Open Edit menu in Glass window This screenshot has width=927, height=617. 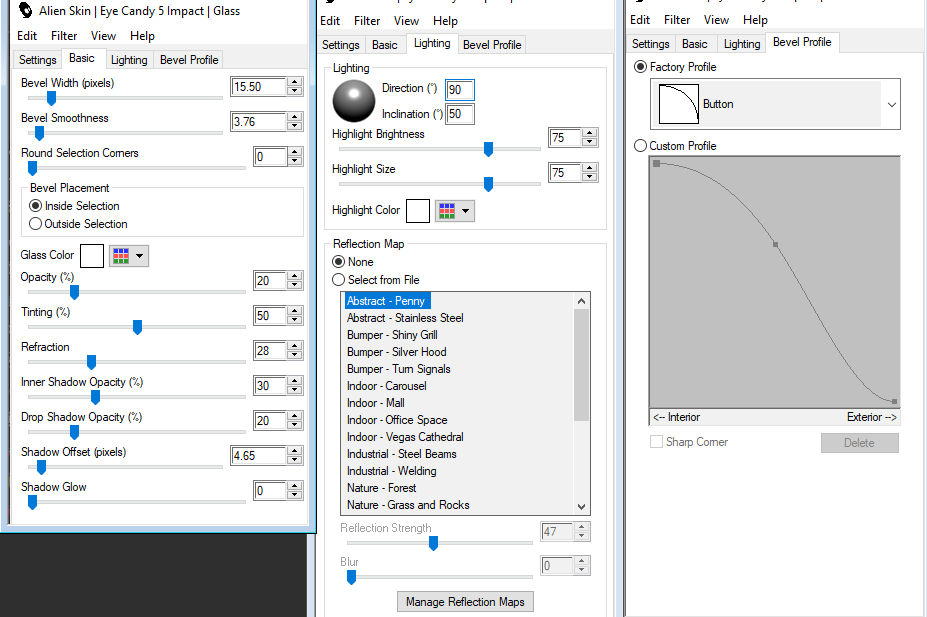coord(27,35)
